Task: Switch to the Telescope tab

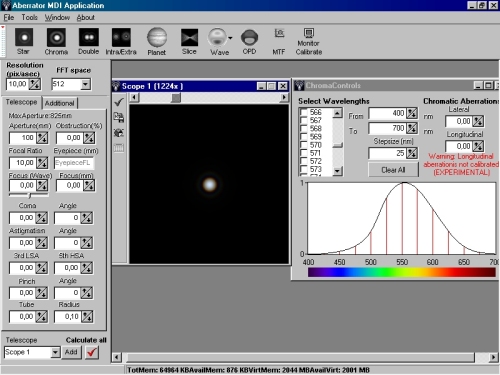Action: click(x=22, y=102)
